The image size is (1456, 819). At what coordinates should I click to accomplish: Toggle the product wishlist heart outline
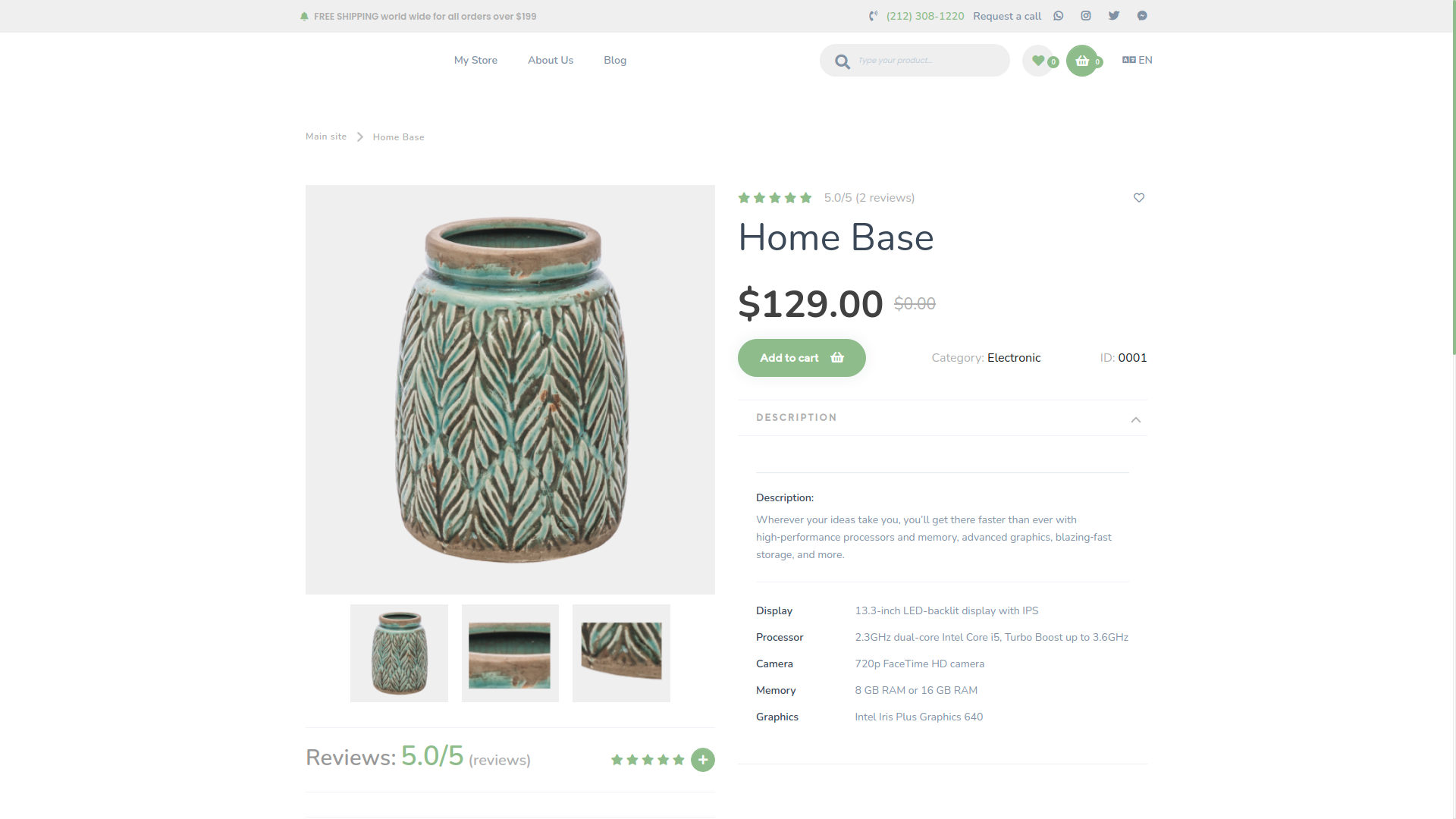click(x=1138, y=198)
